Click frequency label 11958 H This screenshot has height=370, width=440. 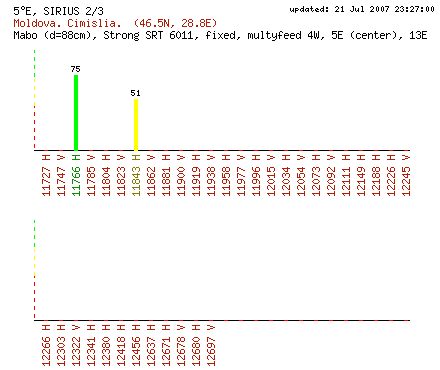tap(226, 175)
